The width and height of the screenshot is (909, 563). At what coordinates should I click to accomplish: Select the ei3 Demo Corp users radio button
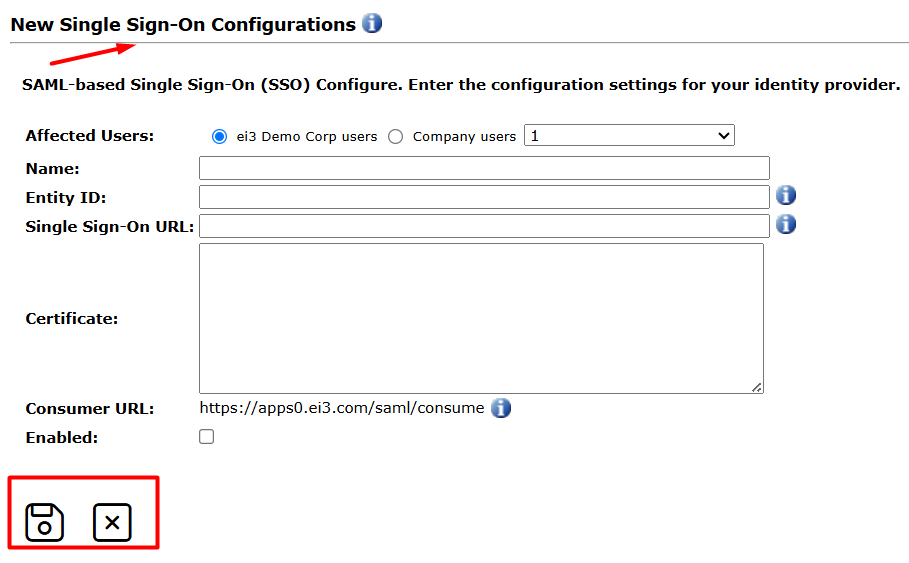pyautogui.click(x=219, y=137)
